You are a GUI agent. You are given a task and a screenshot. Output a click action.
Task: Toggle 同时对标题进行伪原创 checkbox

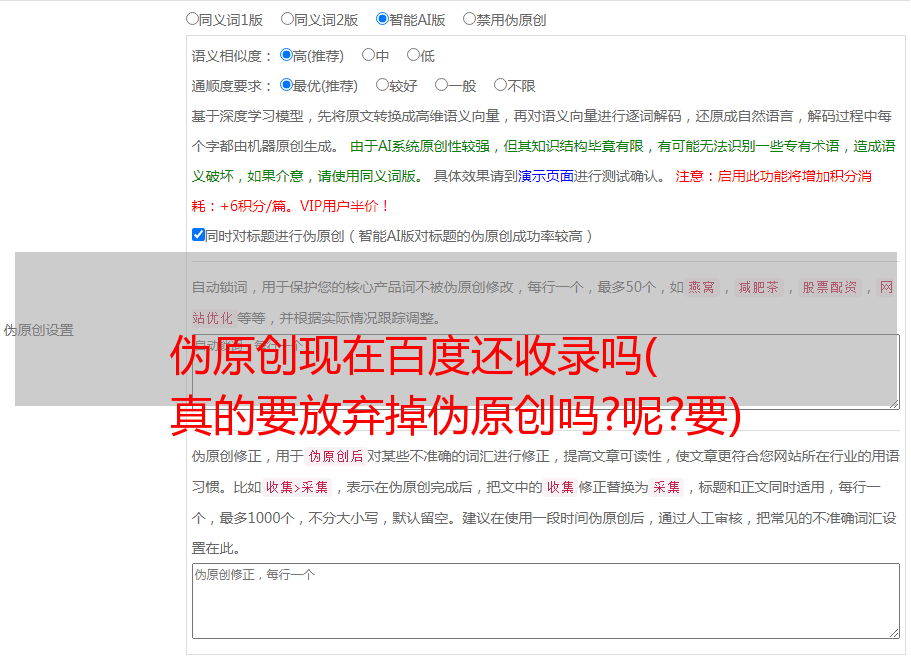pyautogui.click(x=198, y=235)
